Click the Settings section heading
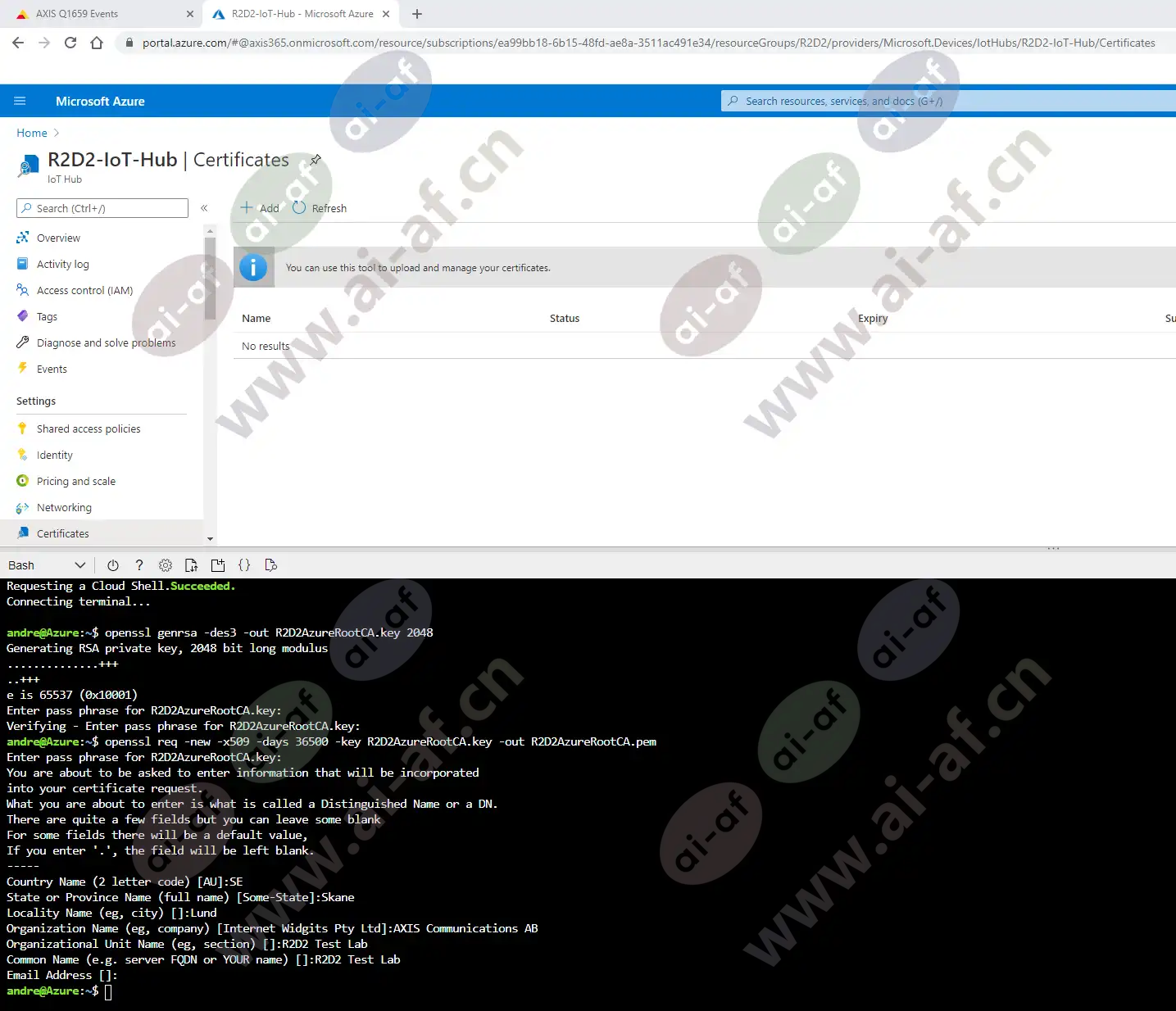 point(36,401)
